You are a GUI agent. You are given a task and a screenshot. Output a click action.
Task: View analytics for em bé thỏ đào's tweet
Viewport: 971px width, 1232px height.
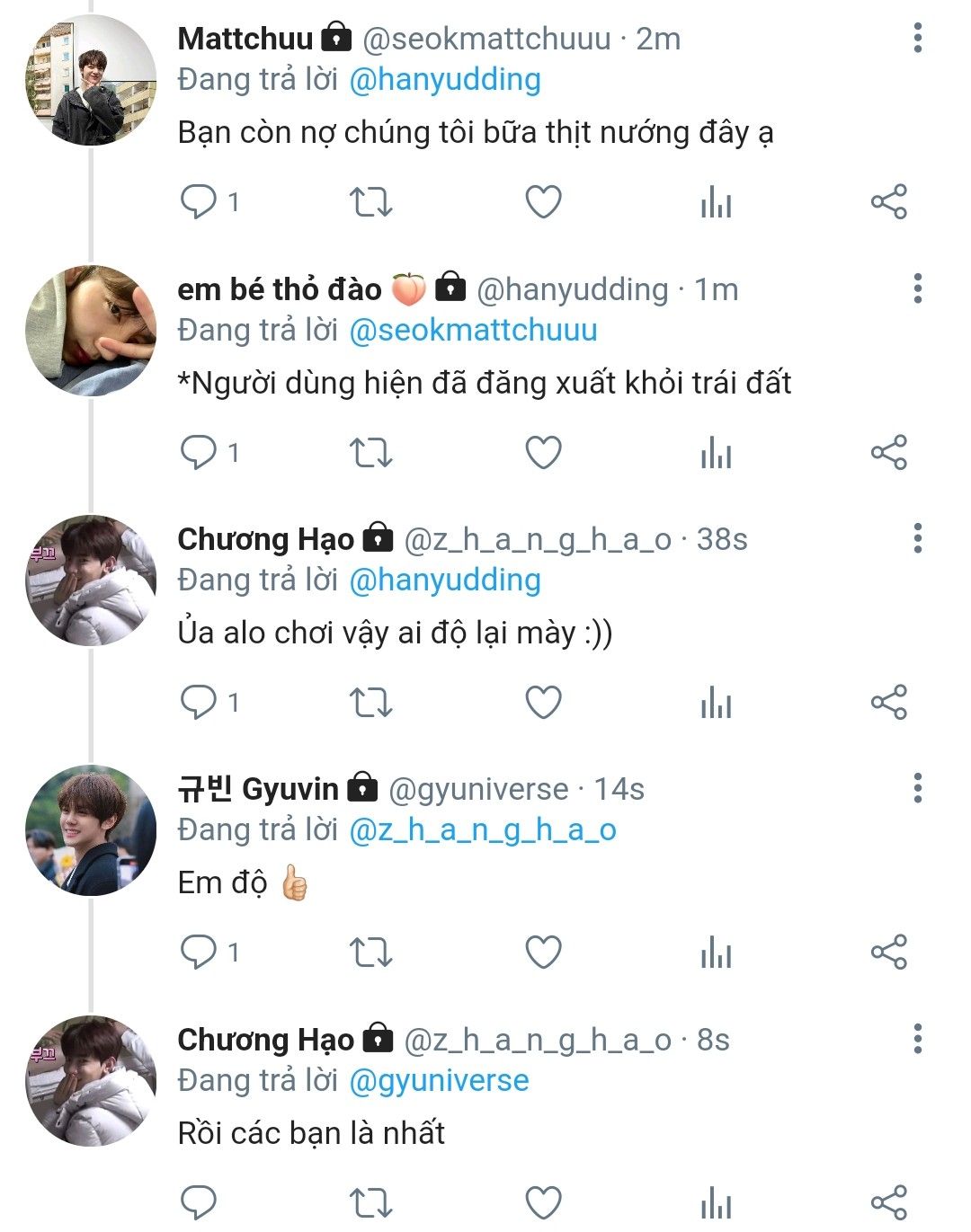716,453
